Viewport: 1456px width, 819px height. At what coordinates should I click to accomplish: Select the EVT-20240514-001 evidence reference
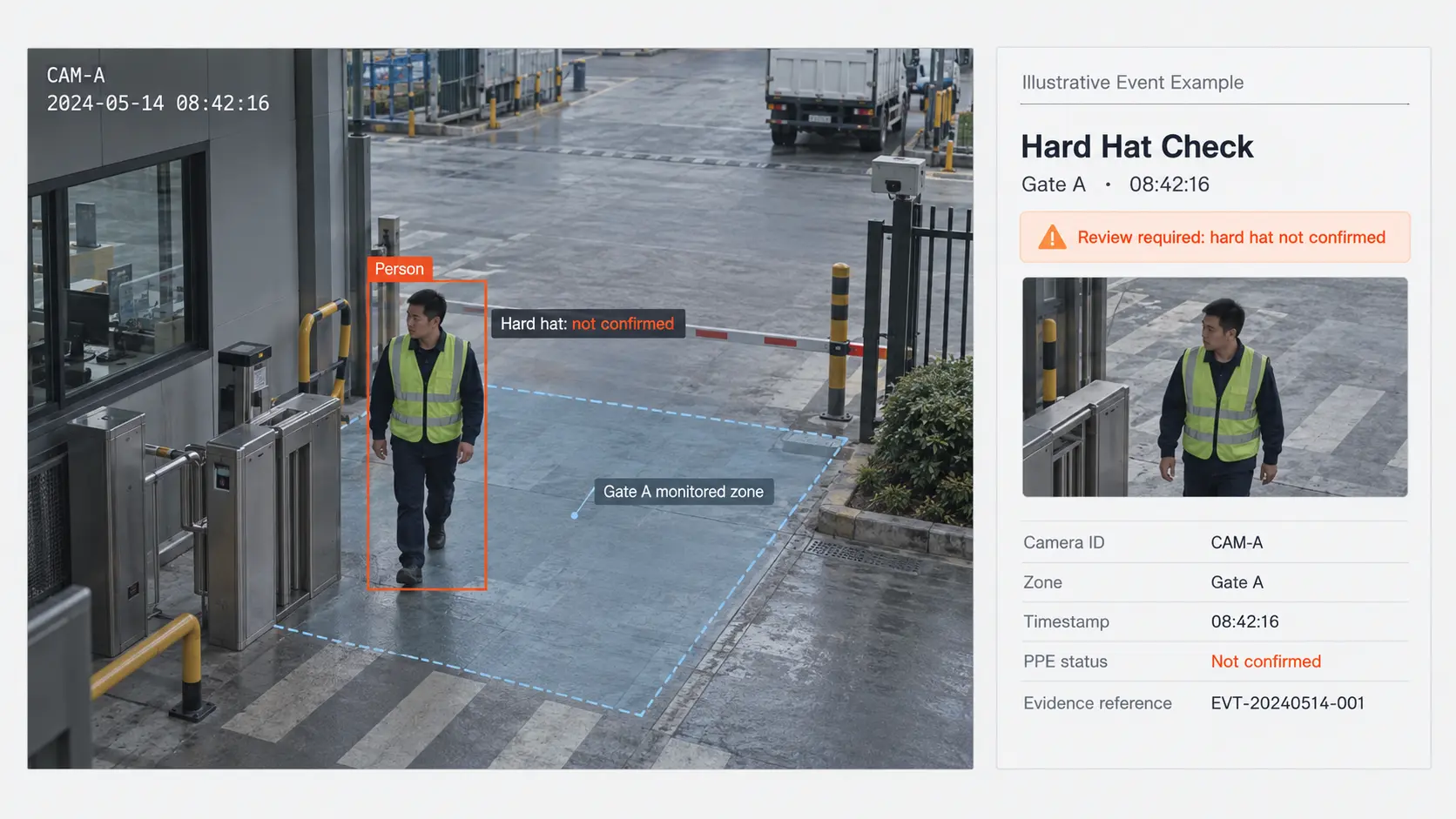(x=1287, y=703)
